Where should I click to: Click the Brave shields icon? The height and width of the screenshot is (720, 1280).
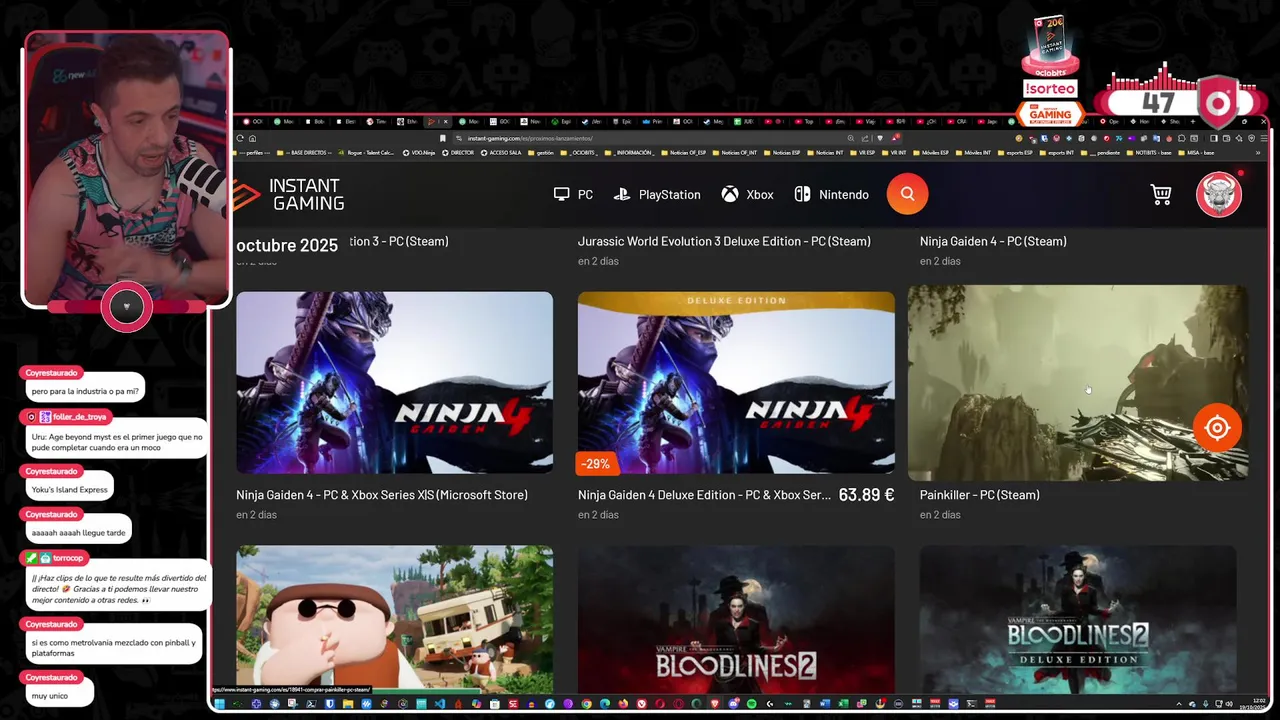point(880,138)
